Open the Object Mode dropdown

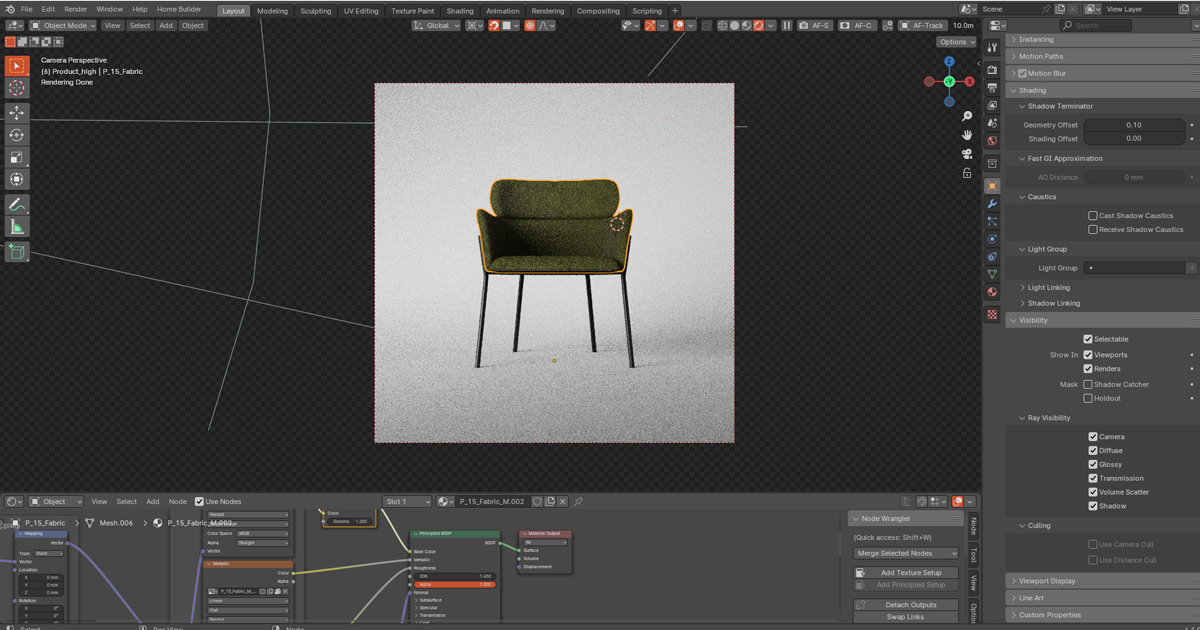pos(63,25)
